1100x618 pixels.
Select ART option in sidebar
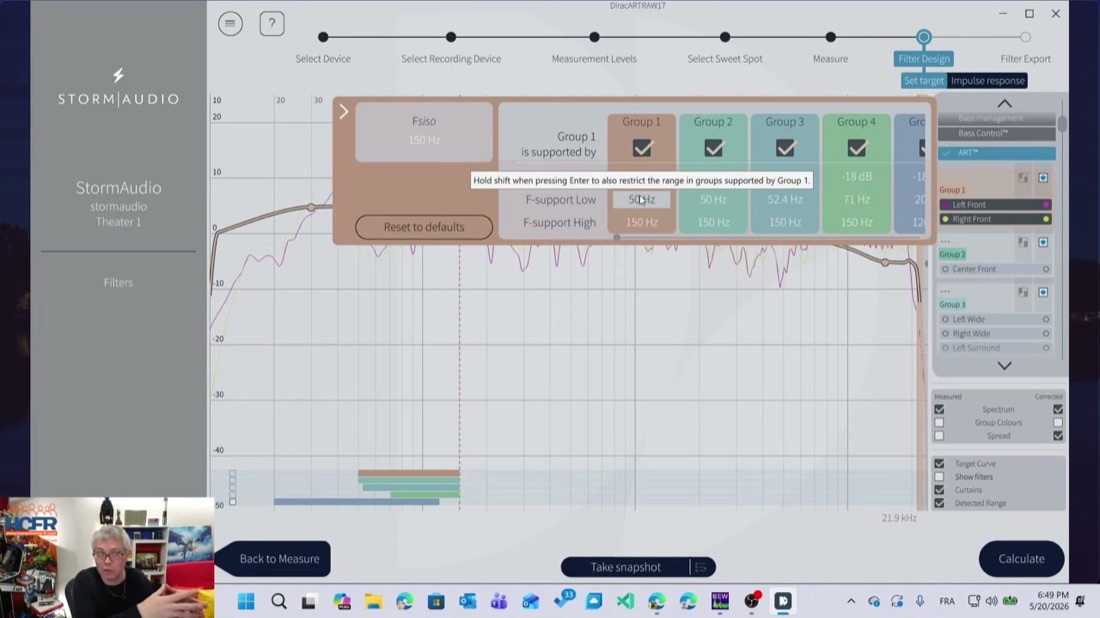point(997,153)
